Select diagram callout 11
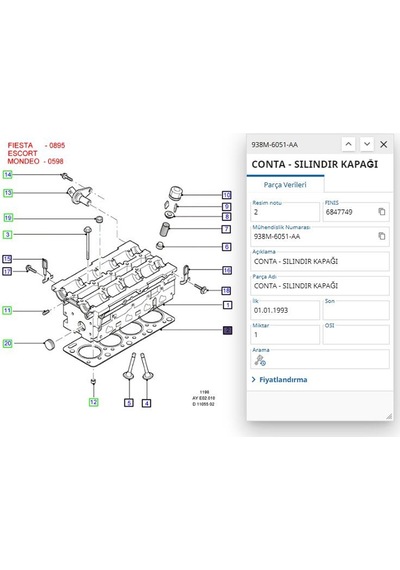Image resolution: width=400 pixels, height=570 pixels. (x=7, y=310)
